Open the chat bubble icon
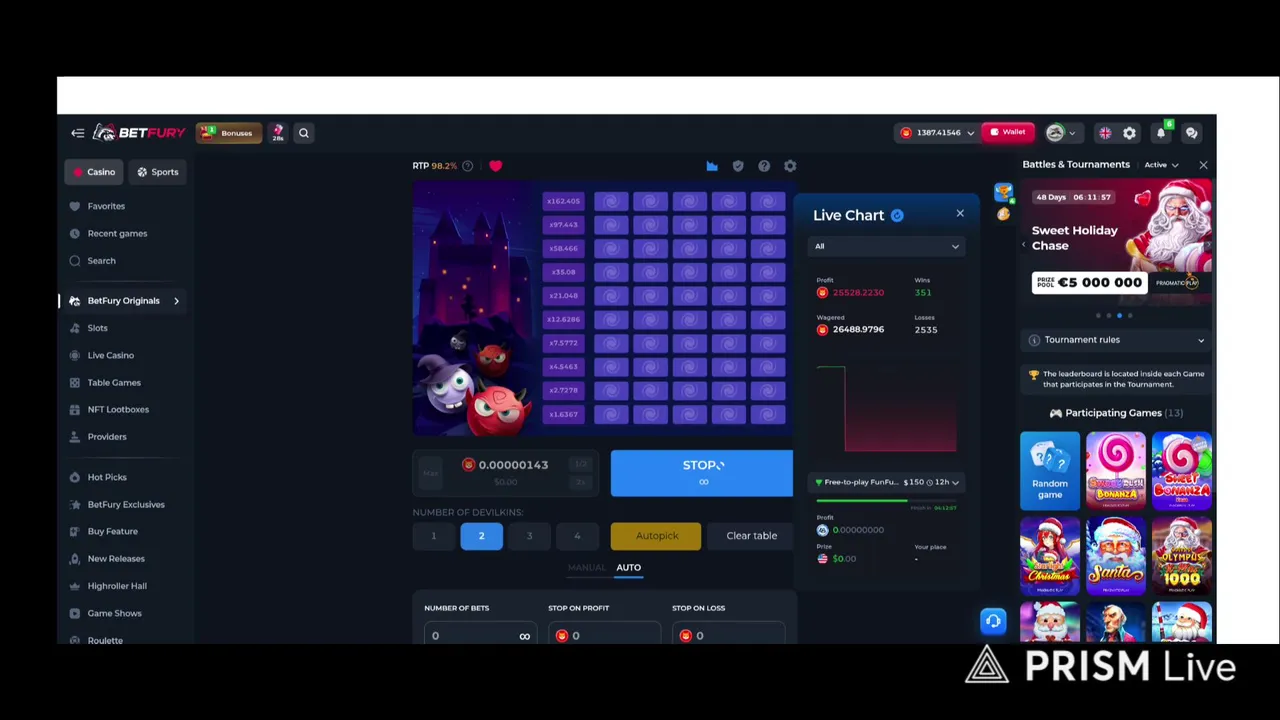The height and width of the screenshot is (720, 1280). point(1191,133)
